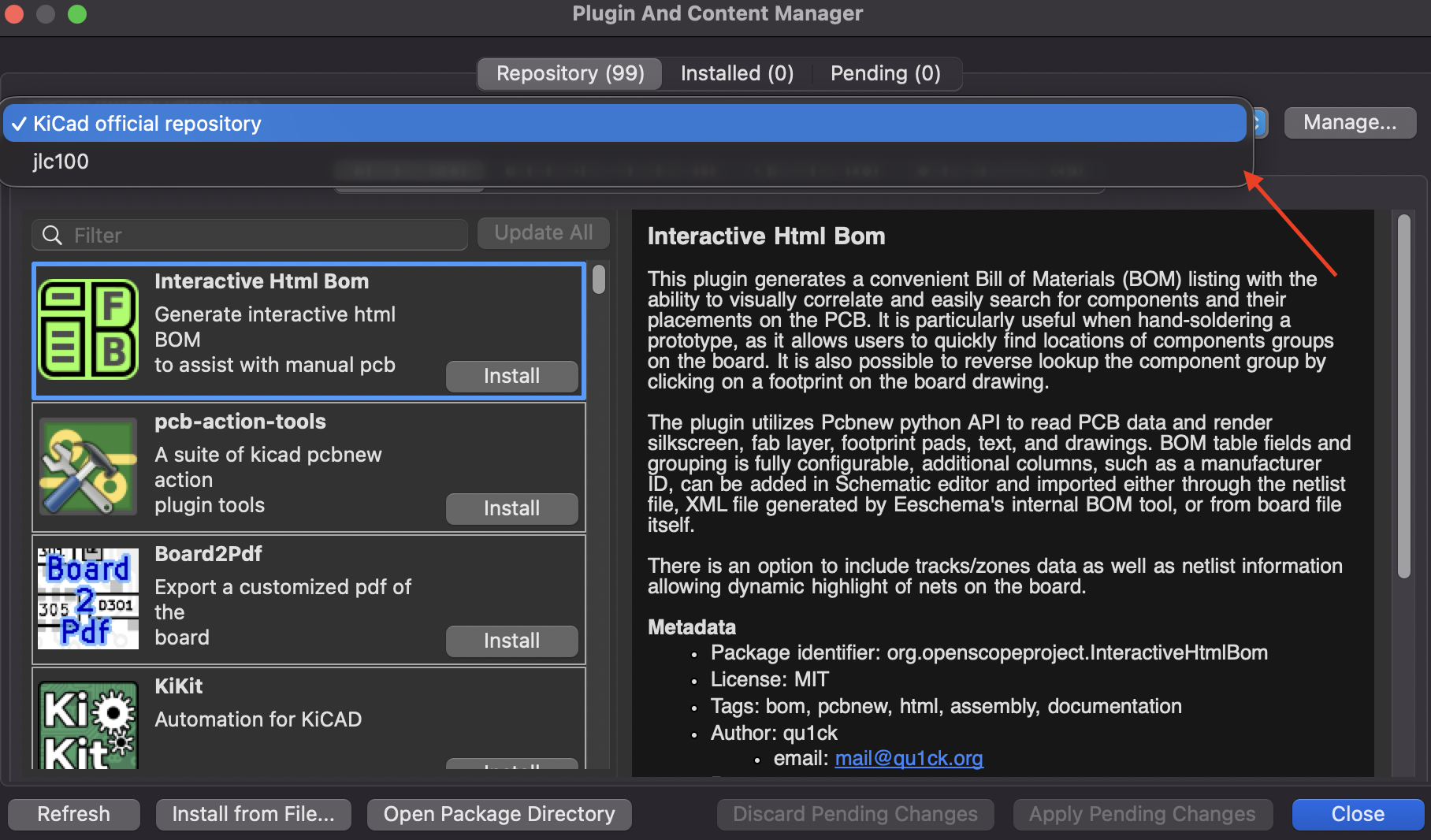Click the Manage... button
The image size is (1431, 840).
(1349, 122)
